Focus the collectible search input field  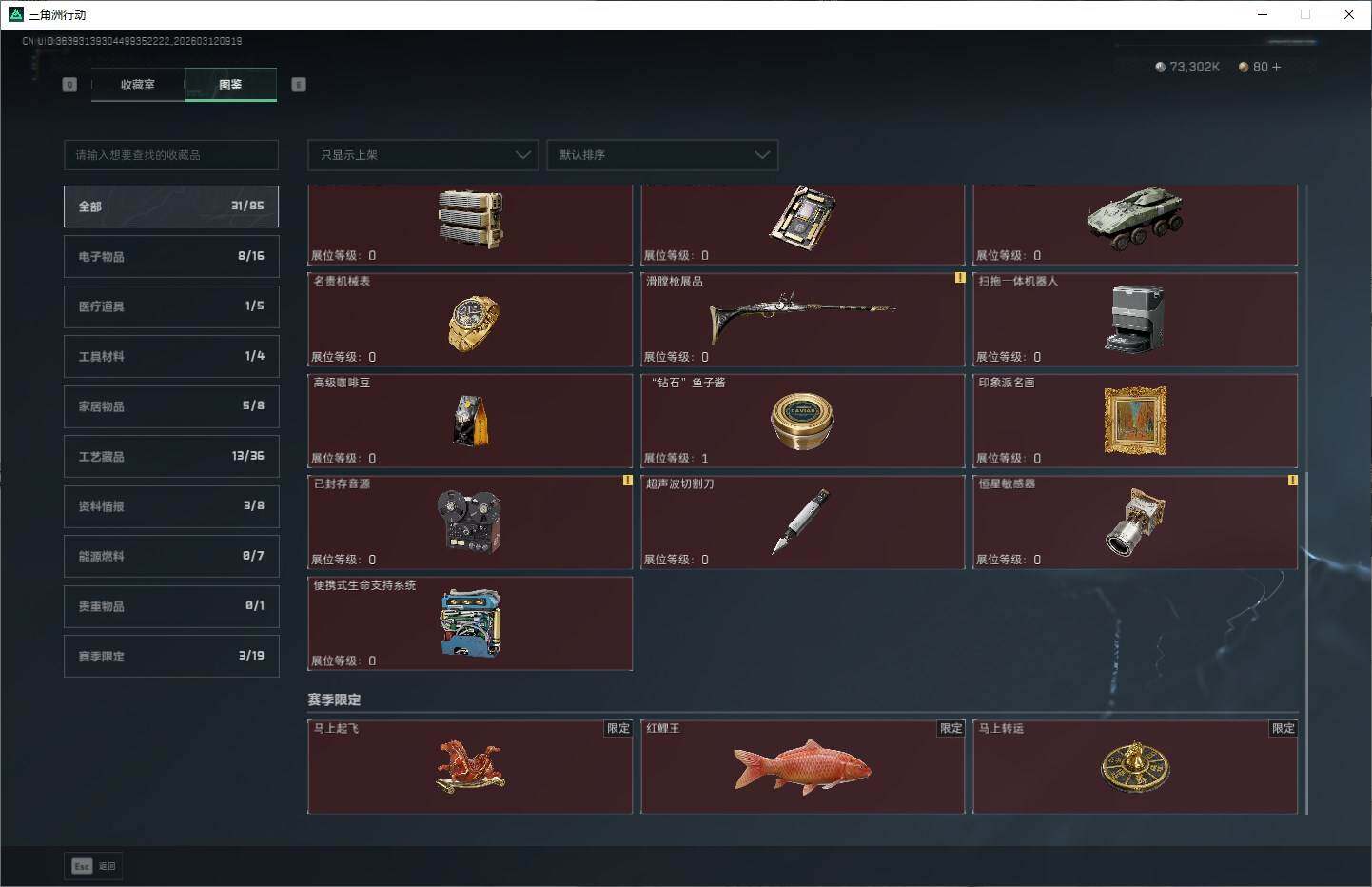pos(171,155)
